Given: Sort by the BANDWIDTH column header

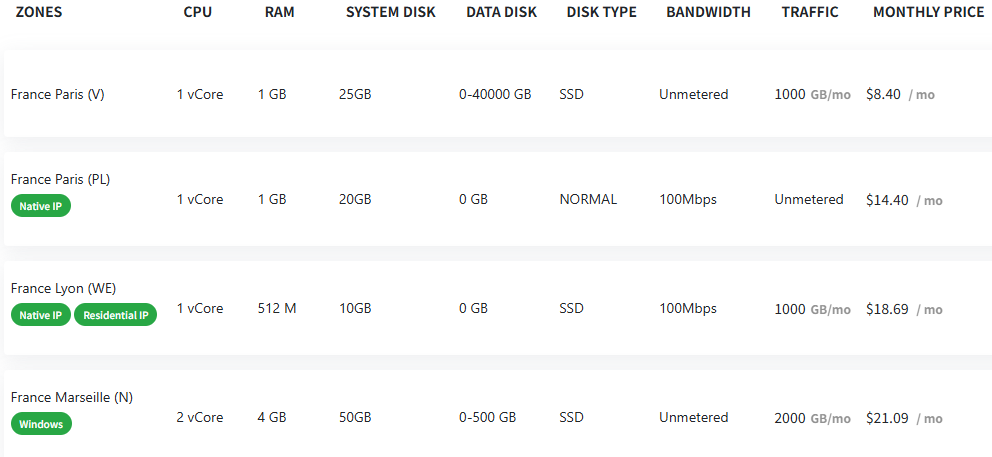Looking at the screenshot, I should tap(709, 12).
